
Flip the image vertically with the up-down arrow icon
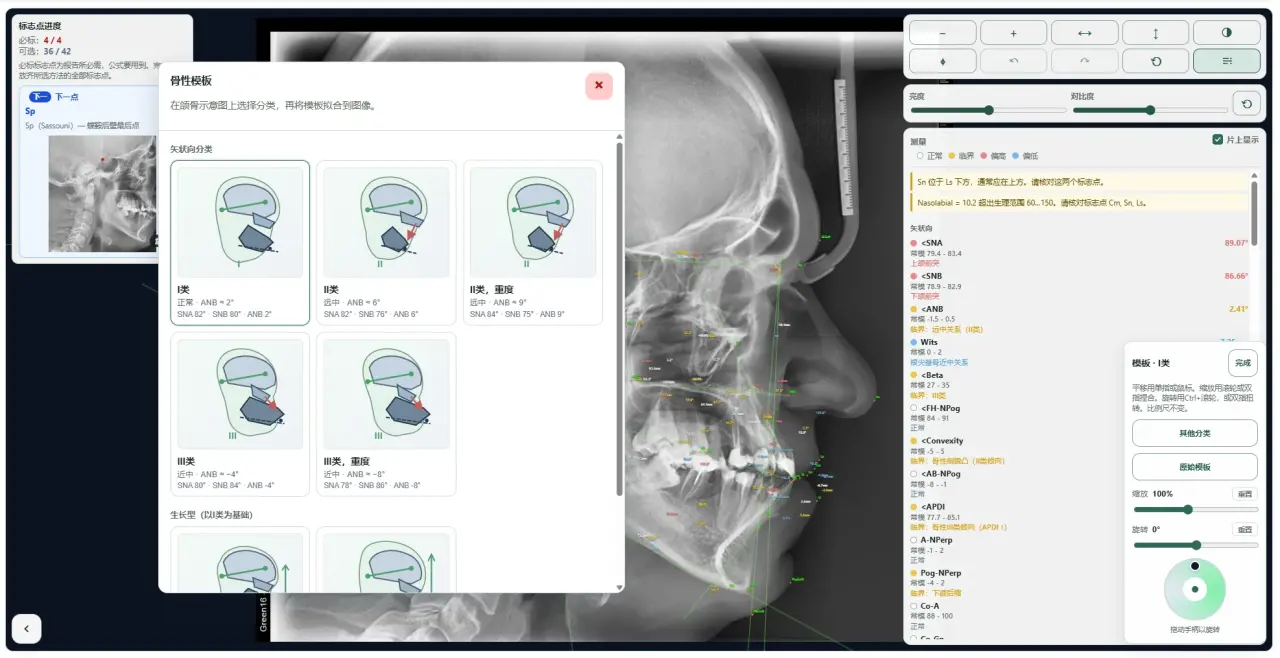pos(1156,33)
